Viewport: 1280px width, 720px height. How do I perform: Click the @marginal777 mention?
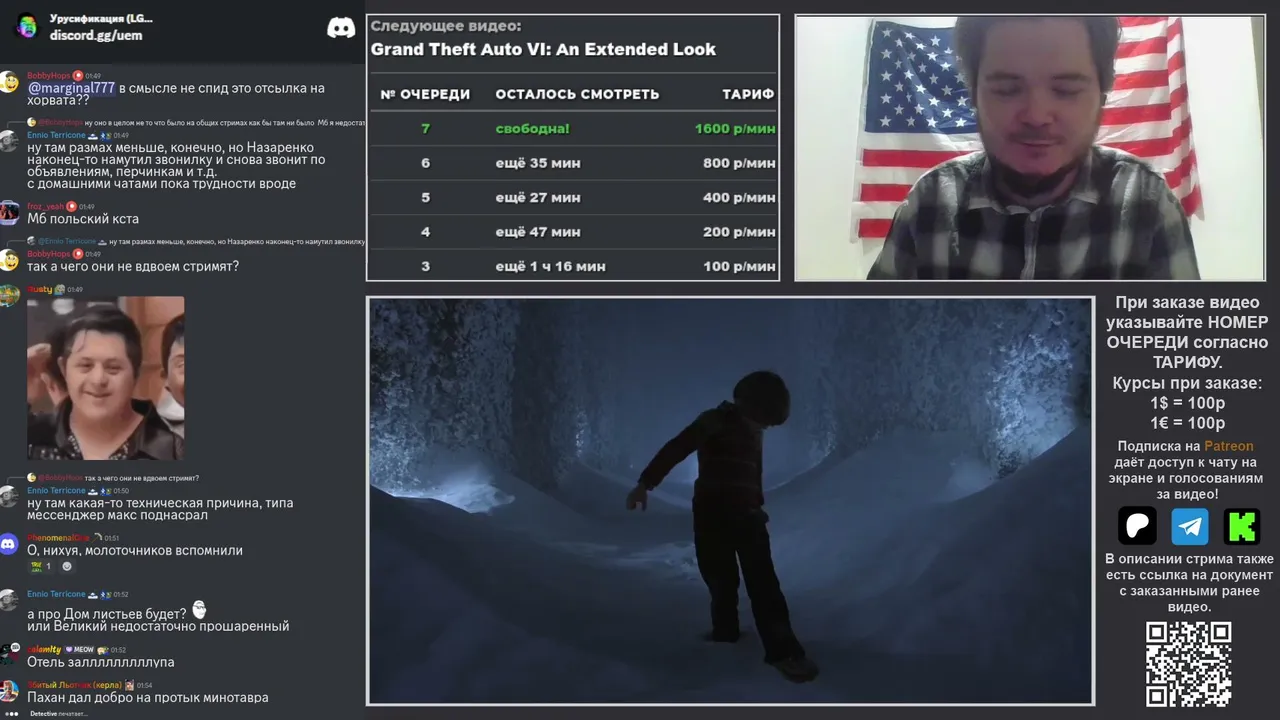tap(71, 88)
